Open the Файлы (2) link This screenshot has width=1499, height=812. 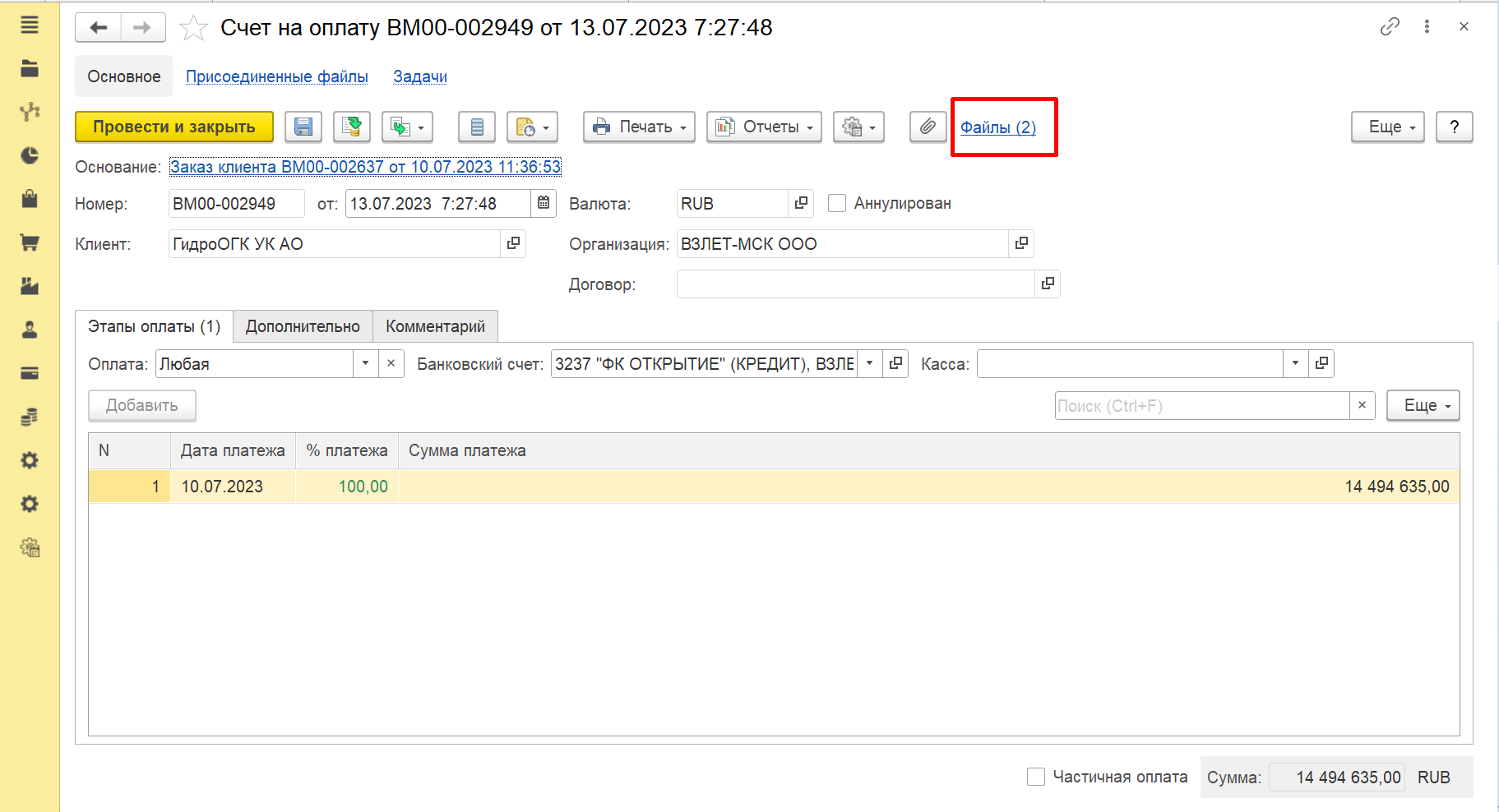click(998, 127)
